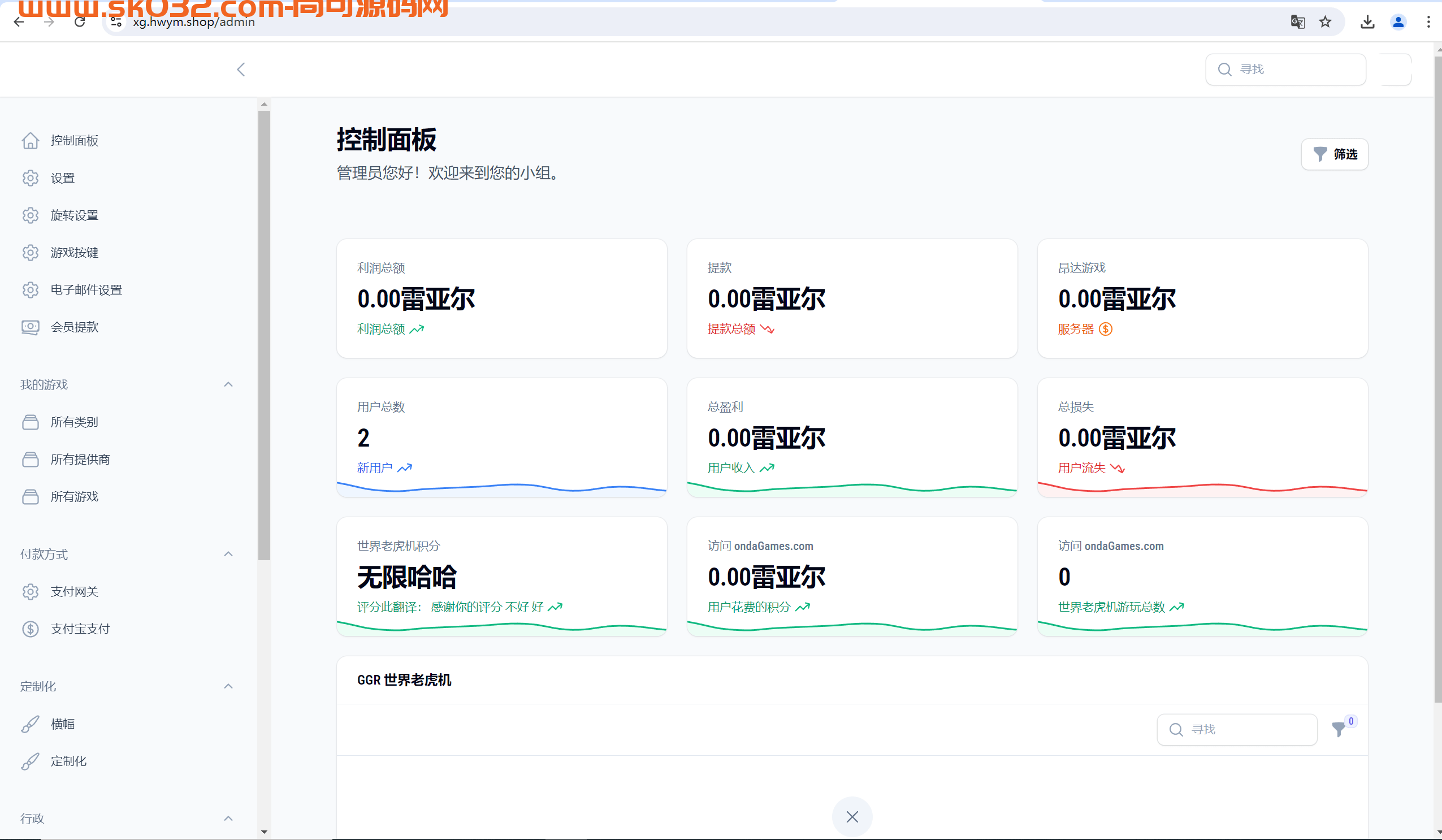Collapse the 行政 sidebar group
The width and height of the screenshot is (1442, 840).
(x=228, y=819)
